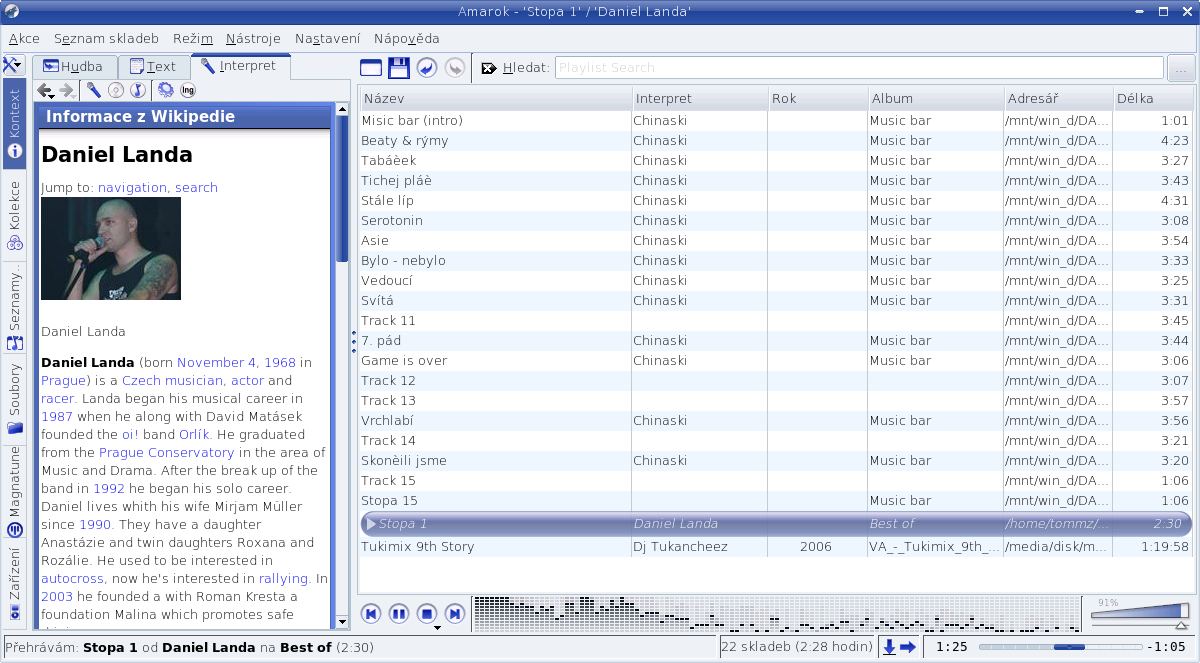The image size is (1200, 663).
Task: Select the 'Misic bar (intro)' playlist row
Action: (x=776, y=120)
